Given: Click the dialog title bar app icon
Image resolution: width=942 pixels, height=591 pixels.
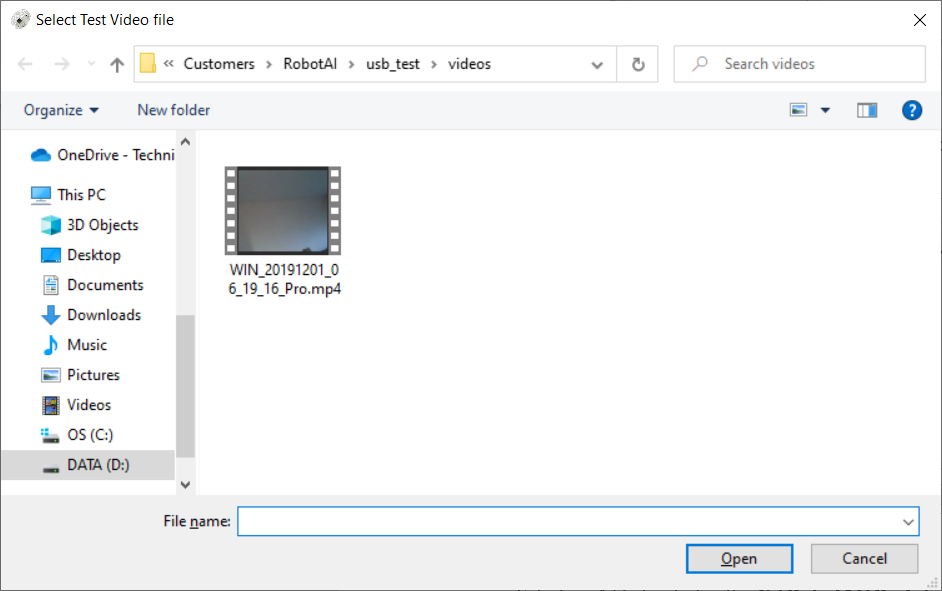Looking at the screenshot, I should 20,19.
